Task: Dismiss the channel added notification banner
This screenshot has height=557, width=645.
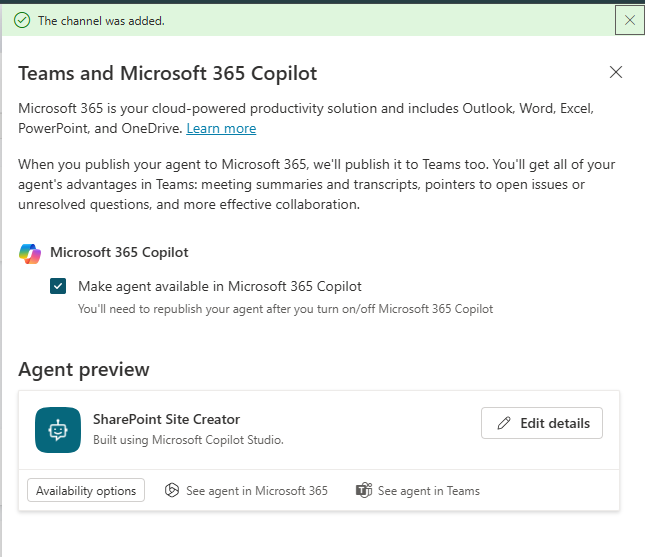Action: [x=629, y=20]
